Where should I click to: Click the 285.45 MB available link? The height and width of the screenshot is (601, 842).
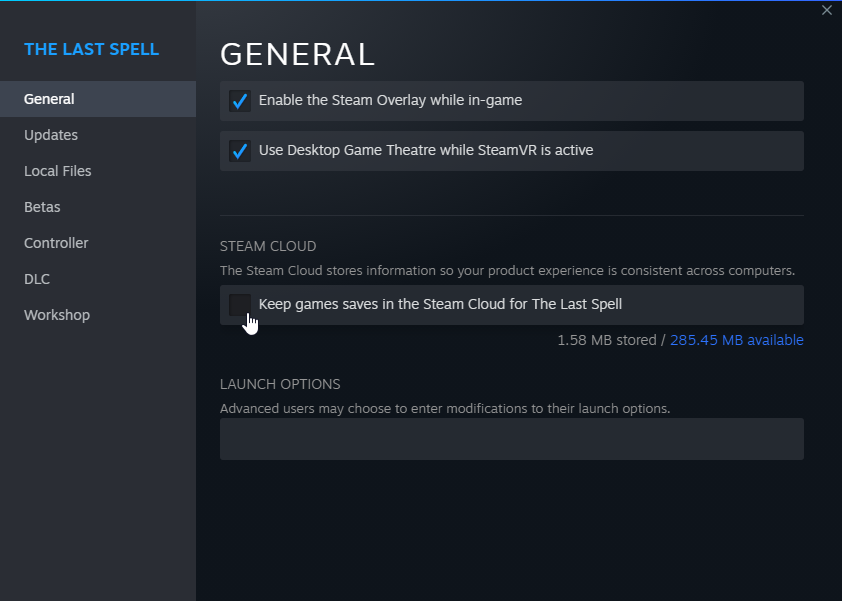pyautogui.click(x=736, y=340)
